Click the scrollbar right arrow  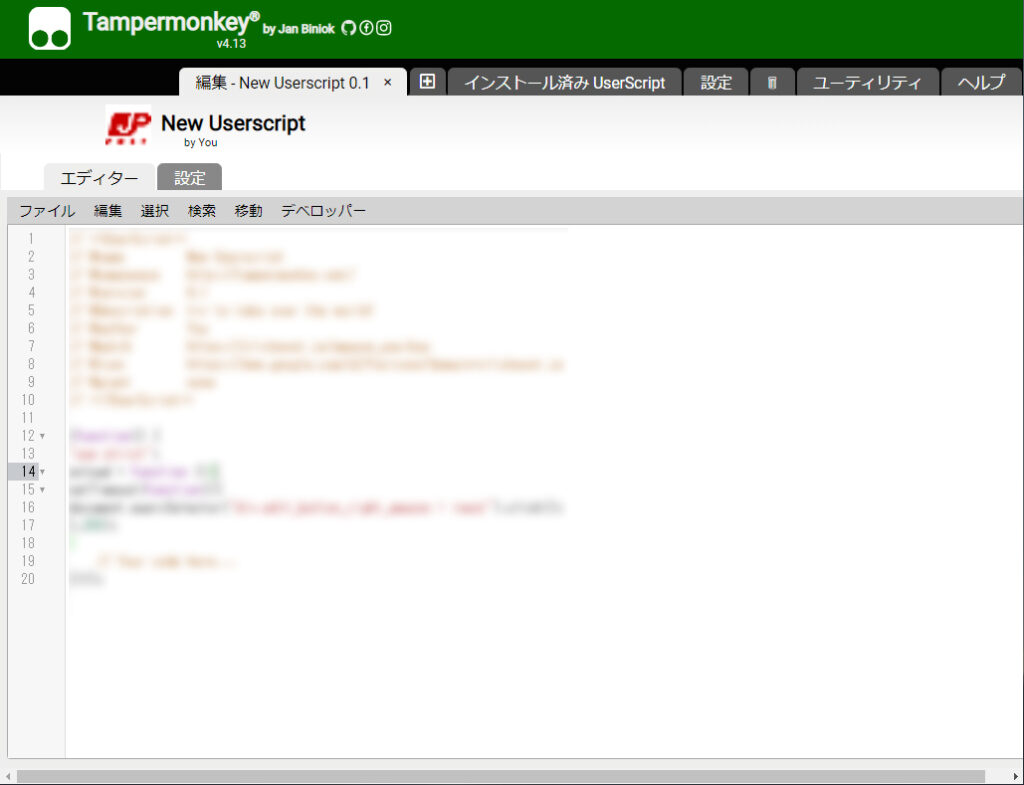(1016, 777)
